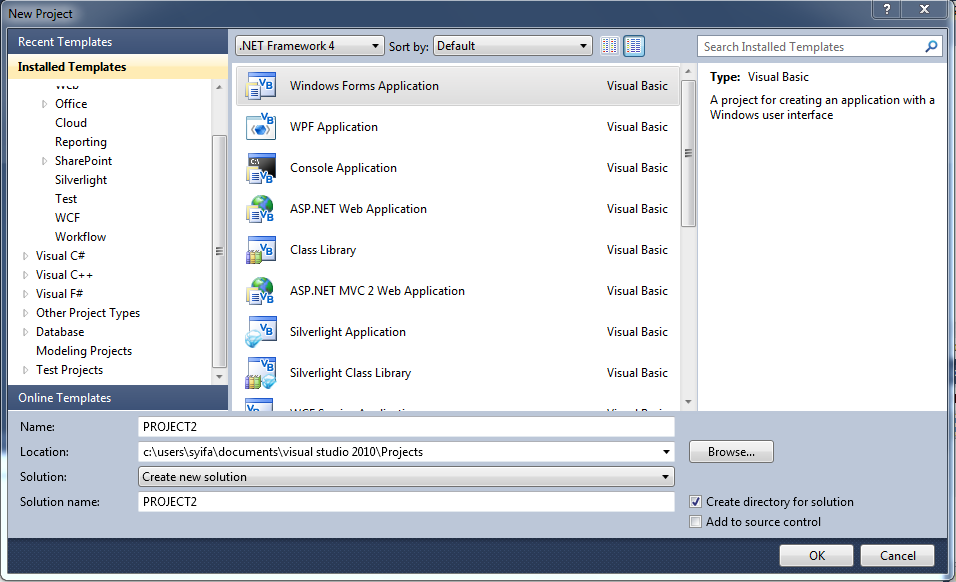Click the ASP.NET MVC 2 Web Application icon
Viewport: 956px width, 582px height.
pos(261,291)
